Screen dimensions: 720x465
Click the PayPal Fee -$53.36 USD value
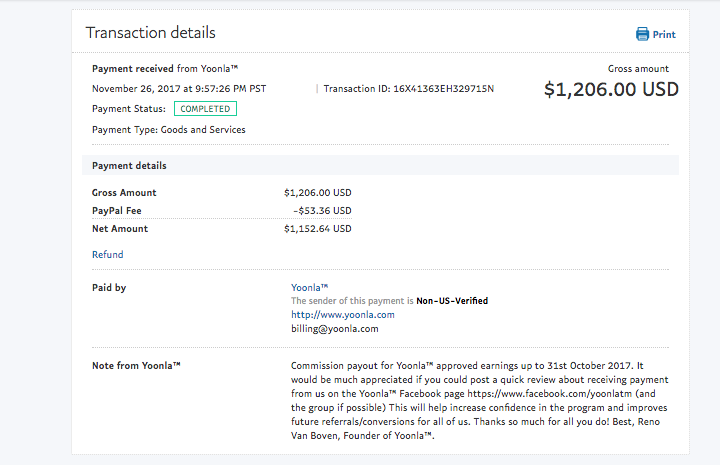322,211
